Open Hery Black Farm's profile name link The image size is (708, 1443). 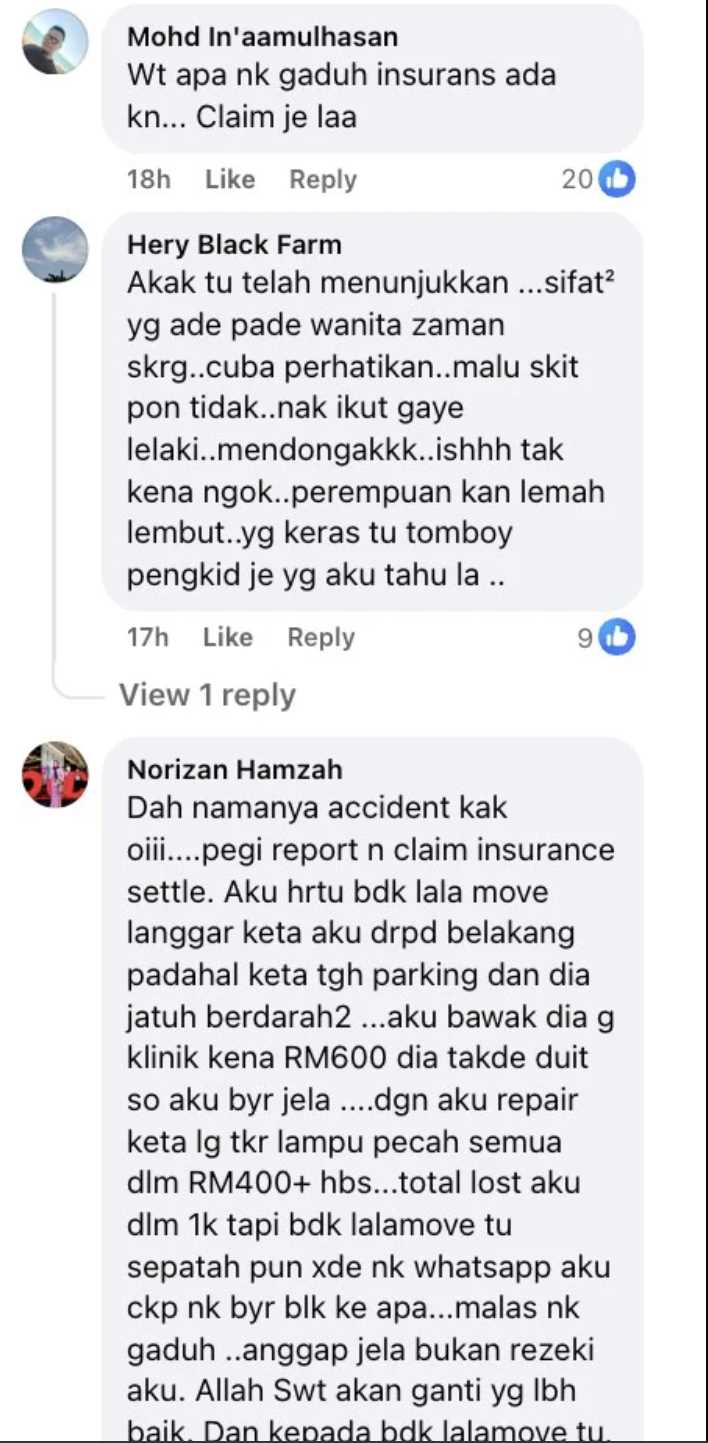coord(235,244)
